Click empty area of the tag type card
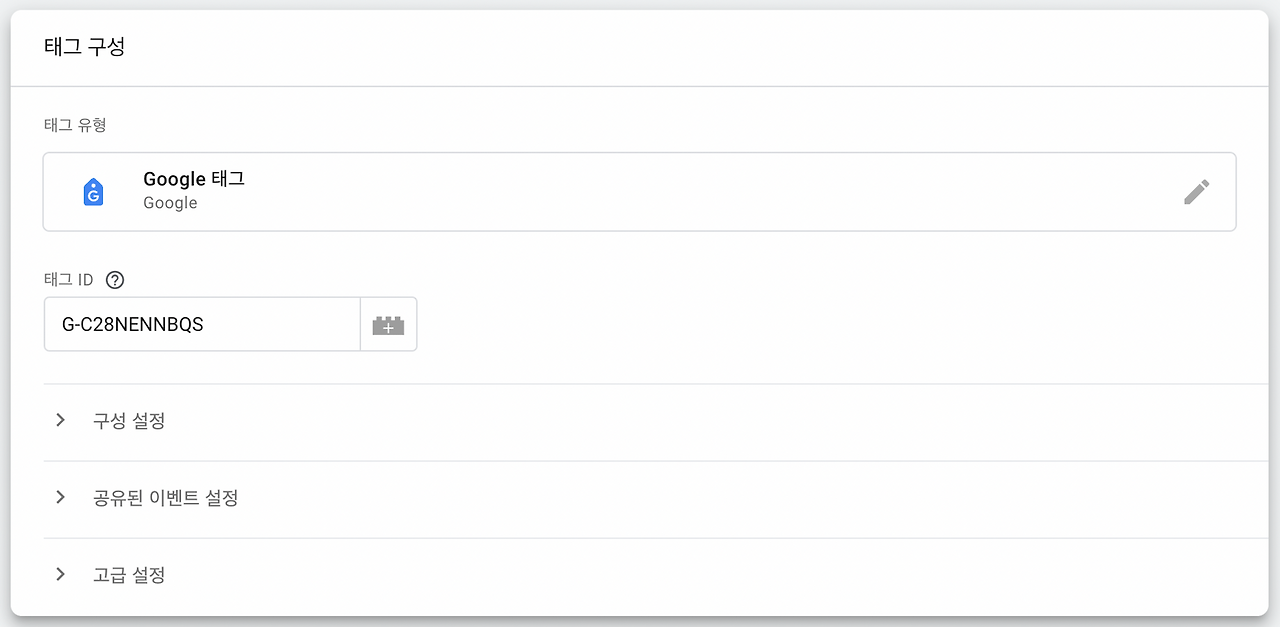This screenshot has height=627, width=1280. click(700, 192)
